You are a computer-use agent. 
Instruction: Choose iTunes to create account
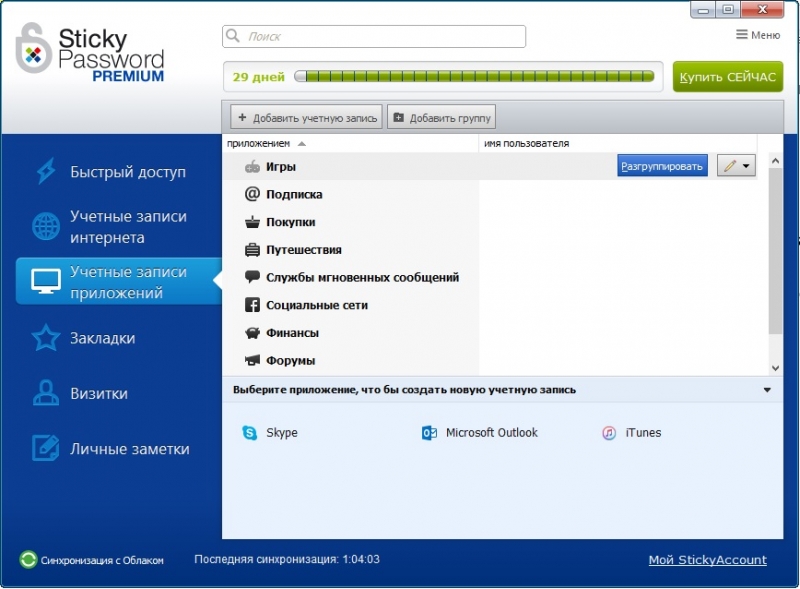click(632, 433)
